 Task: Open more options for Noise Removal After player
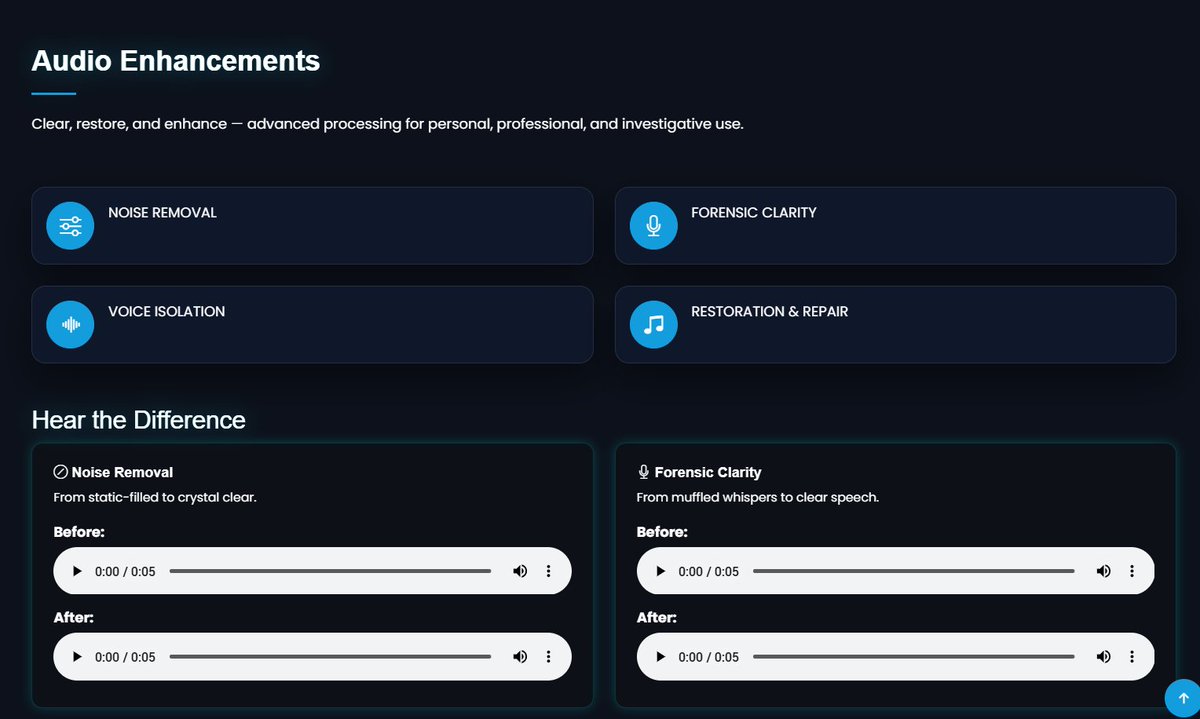(548, 657)
